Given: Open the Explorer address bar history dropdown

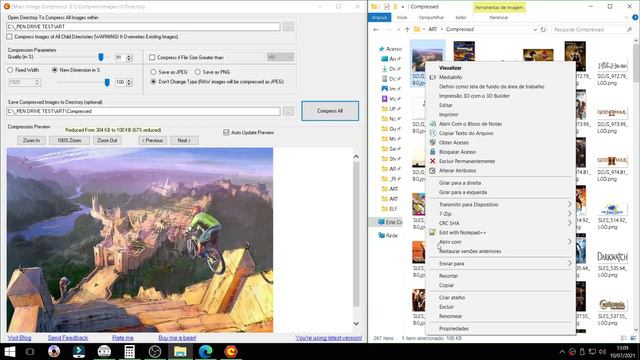Looking at the screenshot, I should 535,29.
